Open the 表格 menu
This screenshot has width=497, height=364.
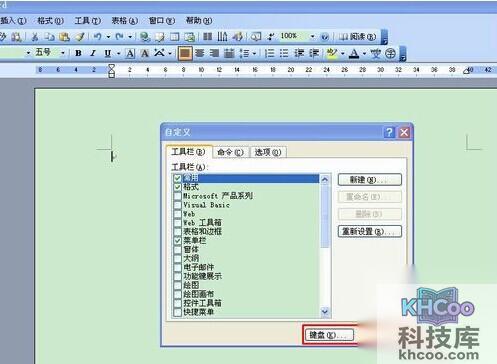(125, 21)
